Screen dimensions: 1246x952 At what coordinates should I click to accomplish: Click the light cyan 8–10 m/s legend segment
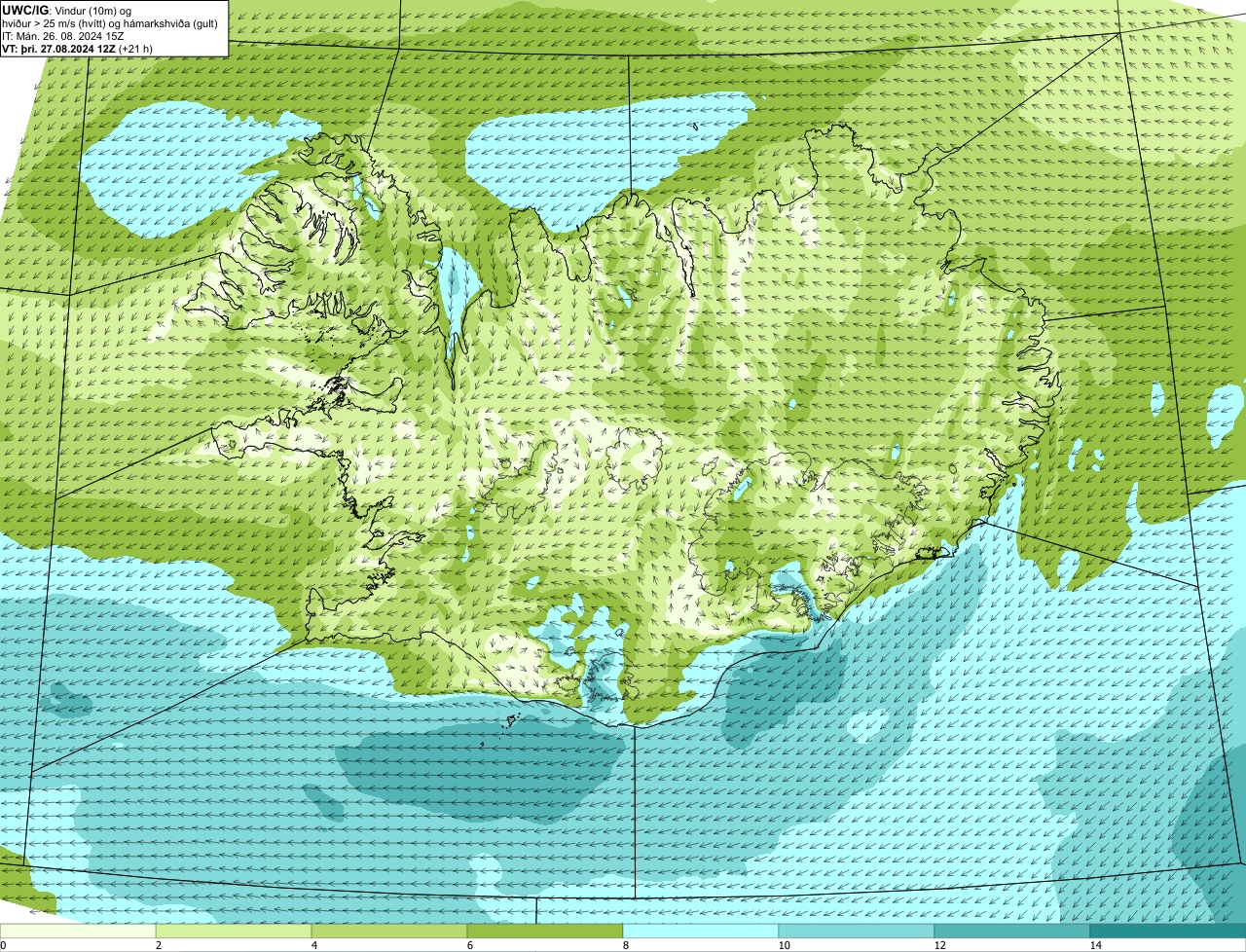[x=701, y=931]
